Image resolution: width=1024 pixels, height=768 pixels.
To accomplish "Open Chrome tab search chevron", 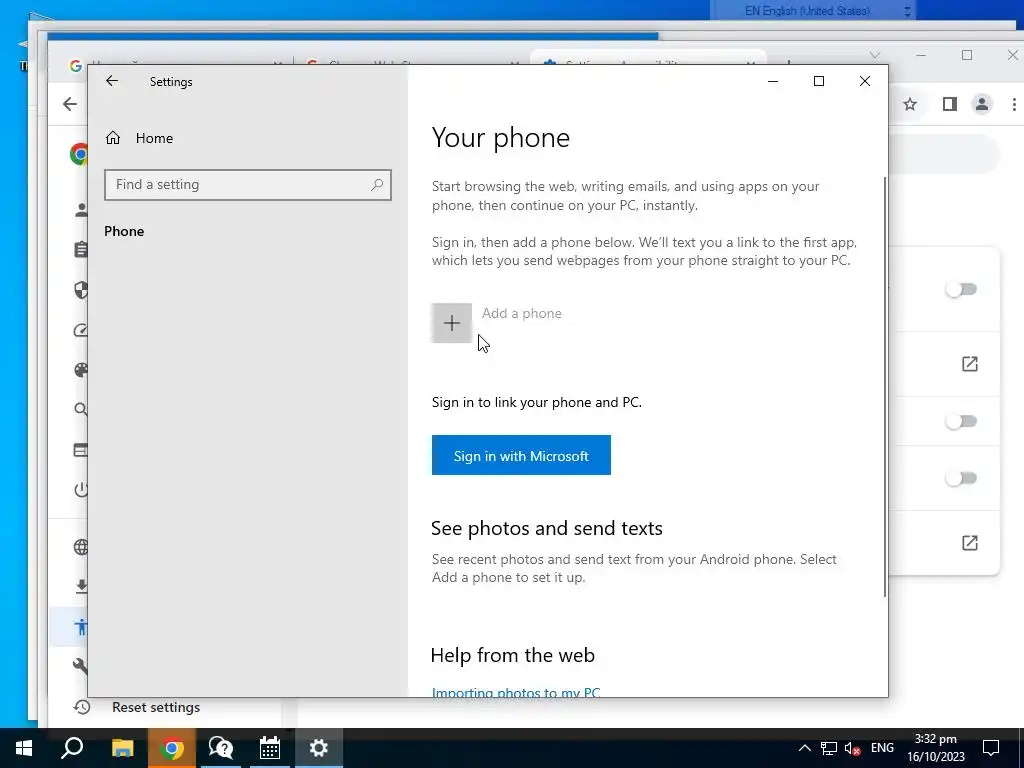I will [875, 55].
